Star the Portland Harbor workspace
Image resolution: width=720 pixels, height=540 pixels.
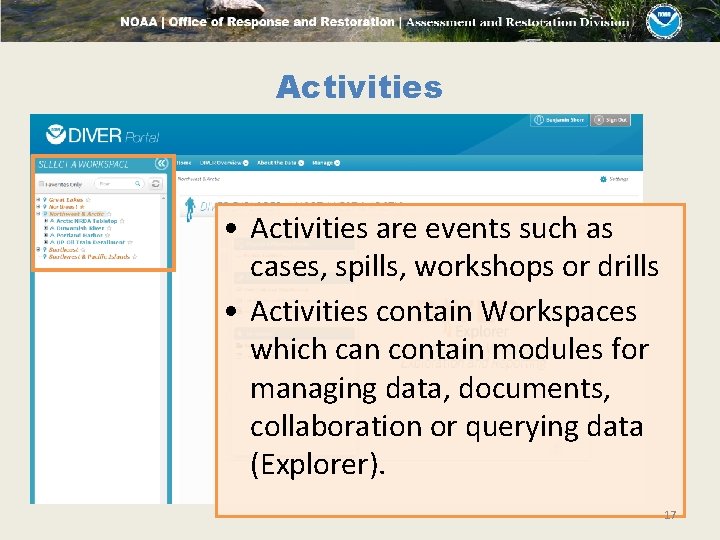(x=107, y=235)
